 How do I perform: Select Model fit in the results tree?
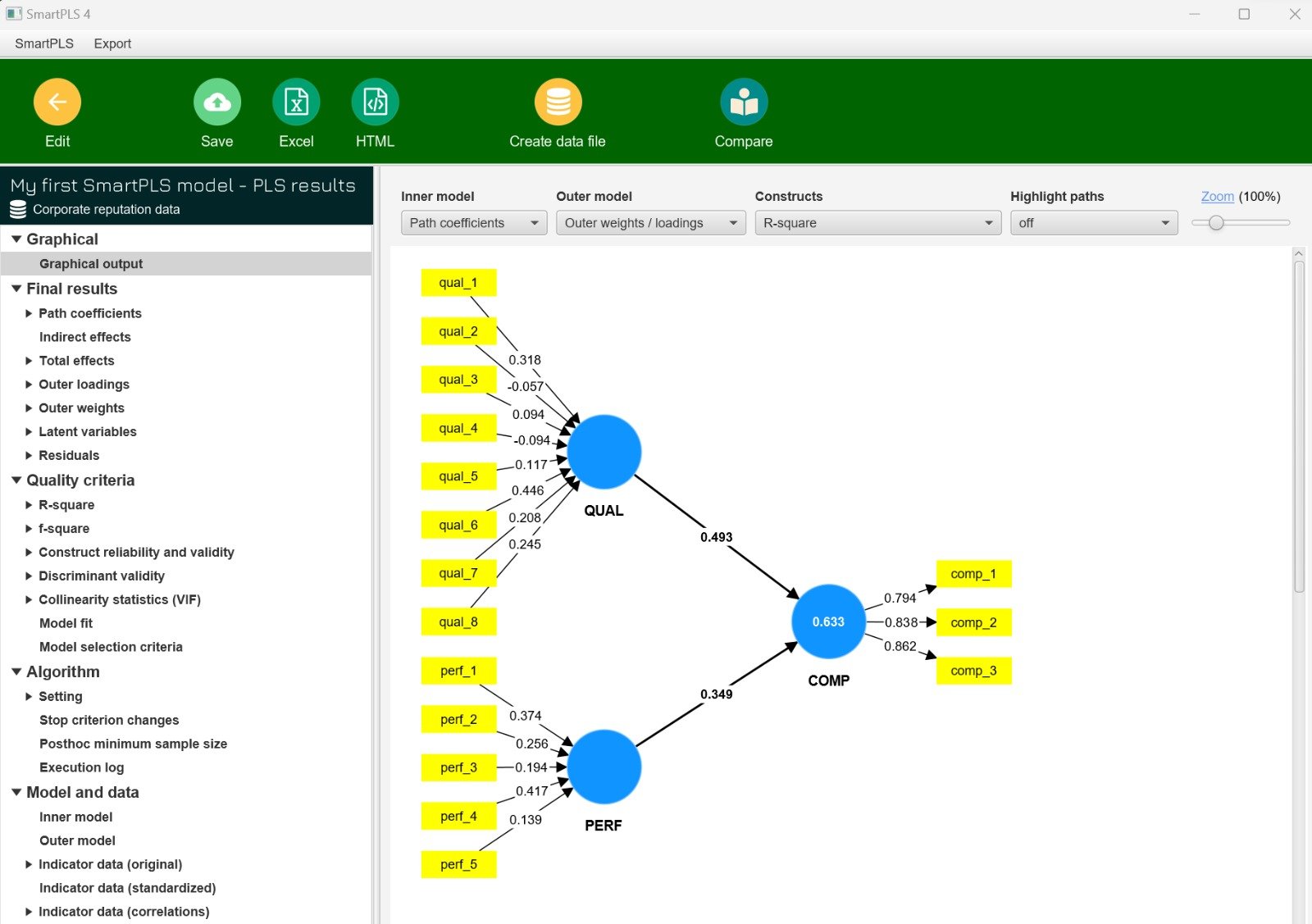[66, 623]
